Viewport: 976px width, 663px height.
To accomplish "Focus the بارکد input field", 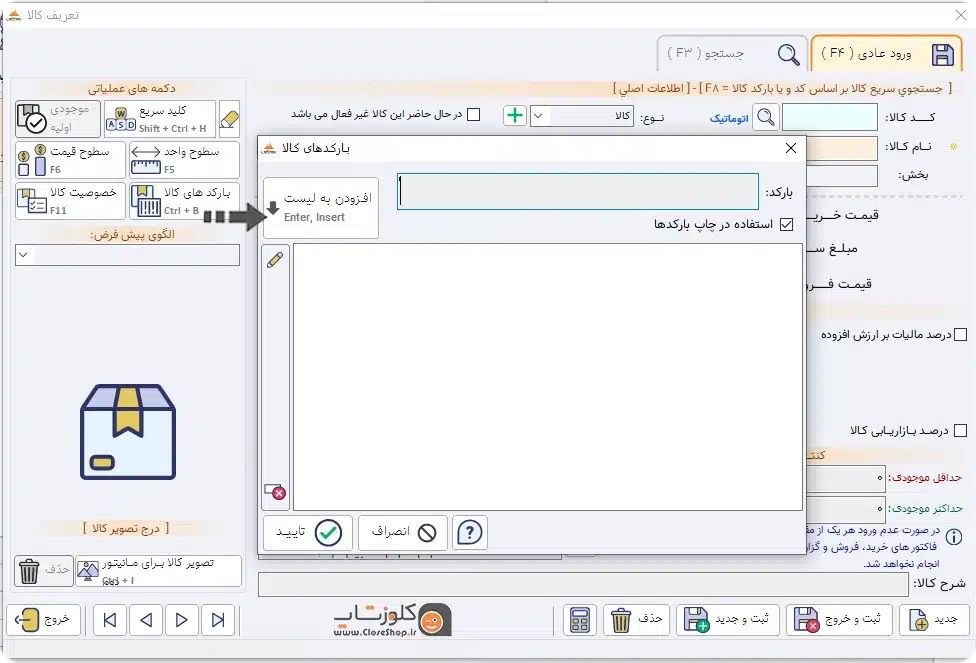I will 578,191.
